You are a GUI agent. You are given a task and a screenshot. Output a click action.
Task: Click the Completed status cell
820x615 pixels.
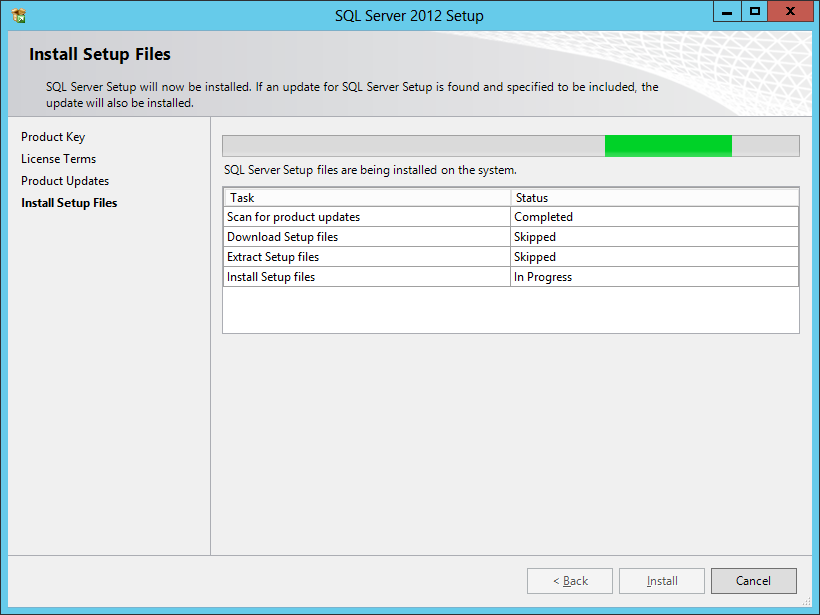pyautogui.click(x=543, y=217)
